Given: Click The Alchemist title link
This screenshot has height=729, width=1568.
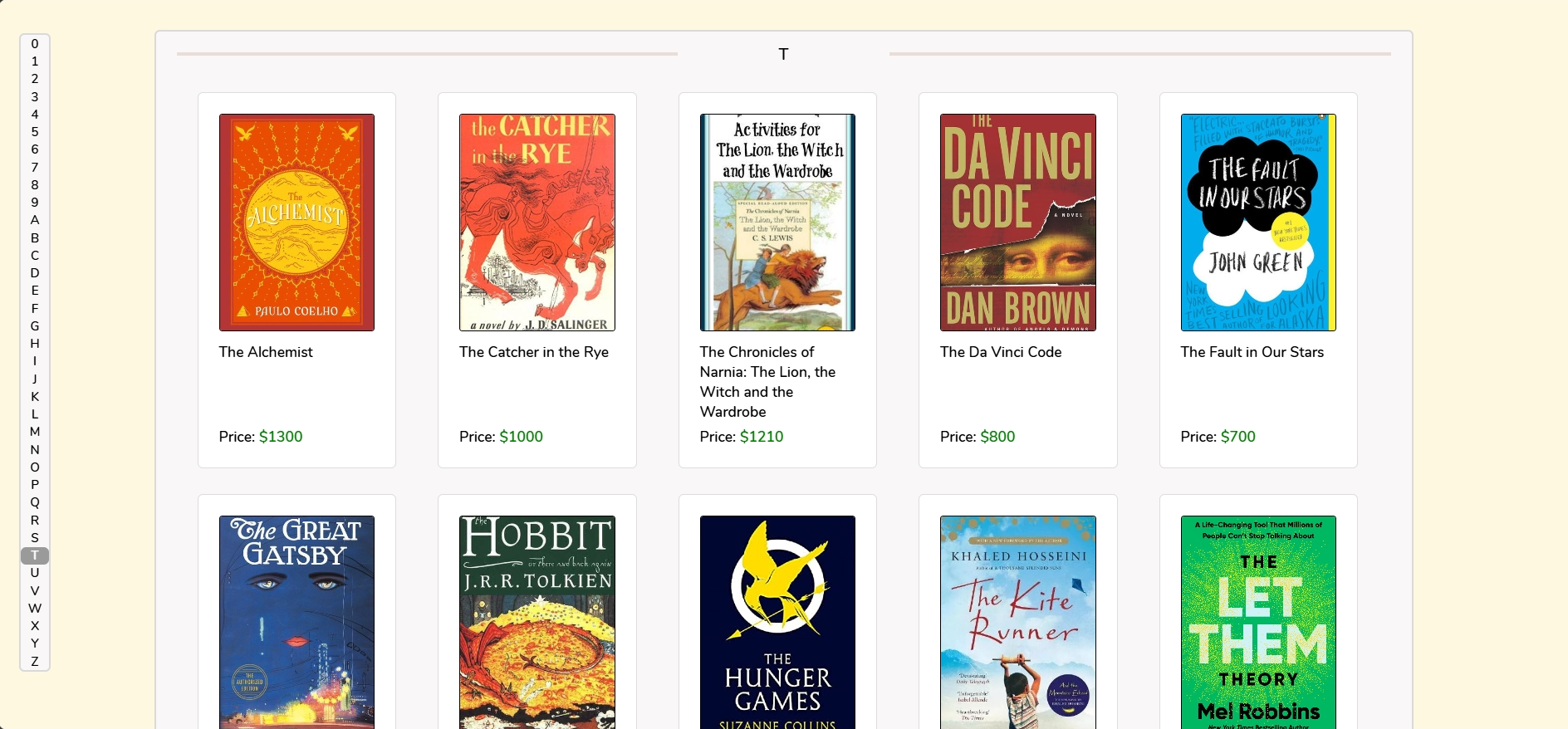Looking at the screenshot, I should 266,352.
